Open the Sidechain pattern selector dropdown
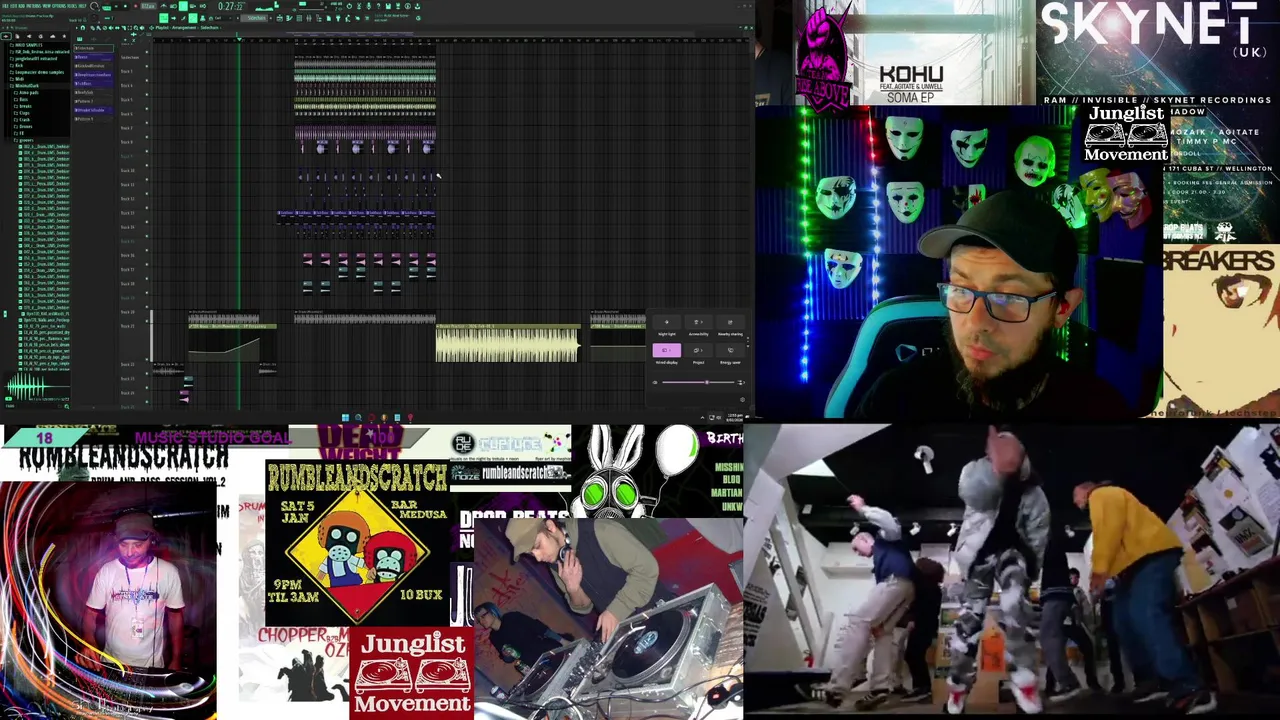 click(254, 18)
